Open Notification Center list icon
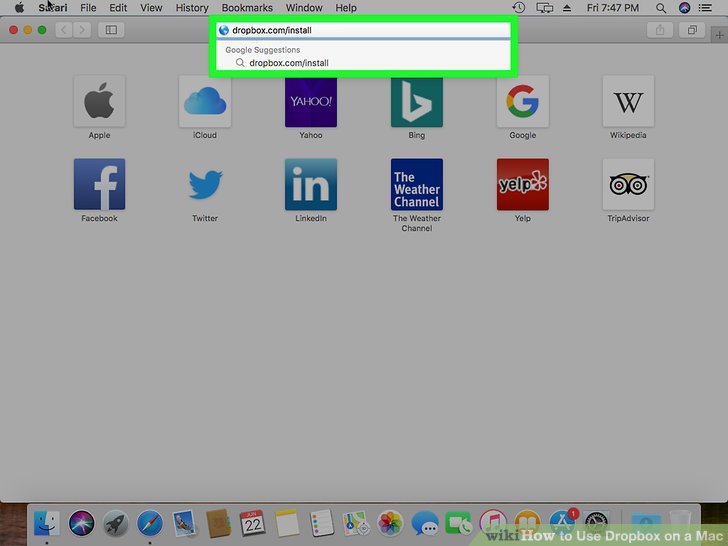 tap(705, 8)
